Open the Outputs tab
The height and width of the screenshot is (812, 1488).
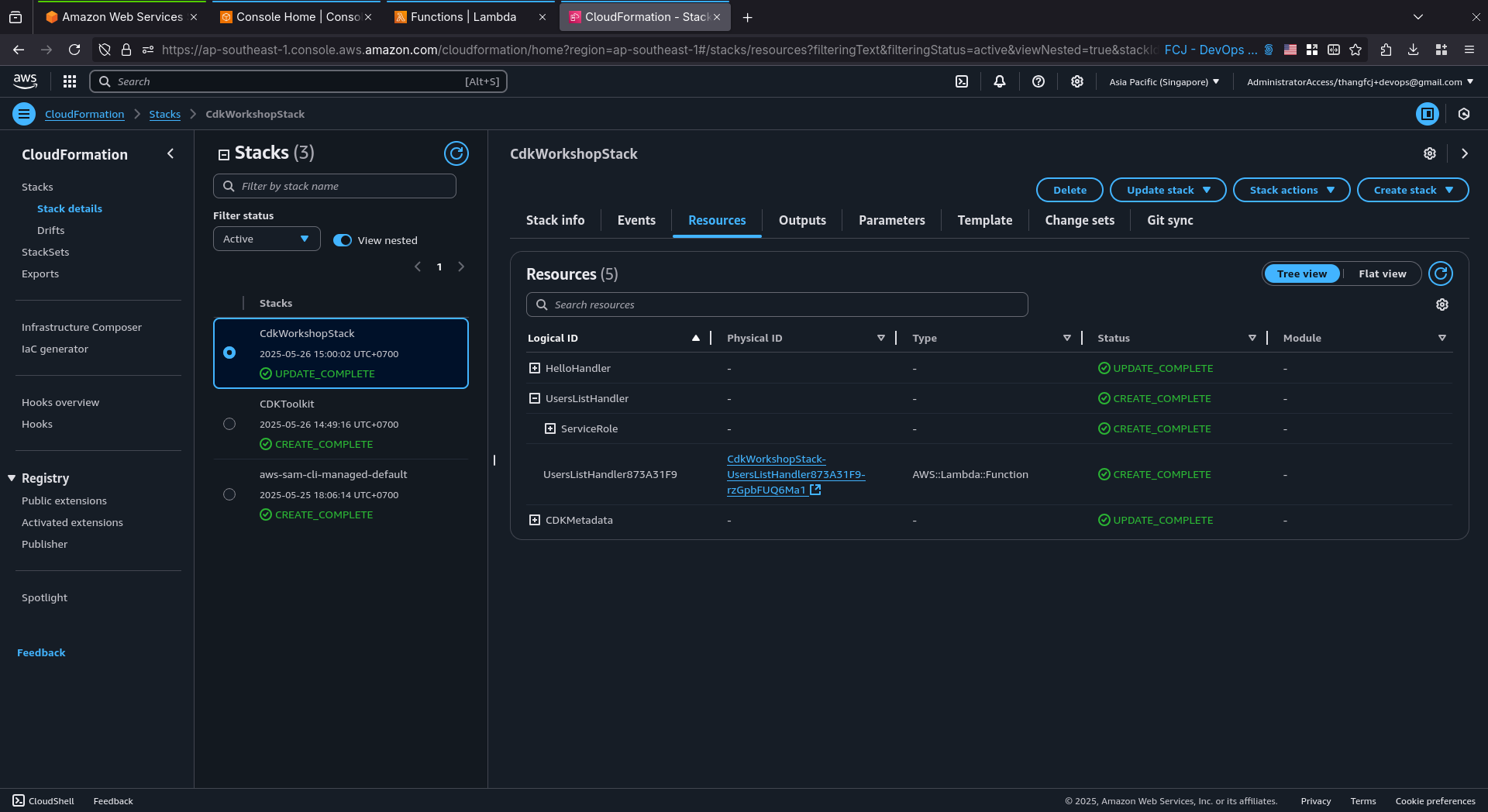click(x=802, y=220)
